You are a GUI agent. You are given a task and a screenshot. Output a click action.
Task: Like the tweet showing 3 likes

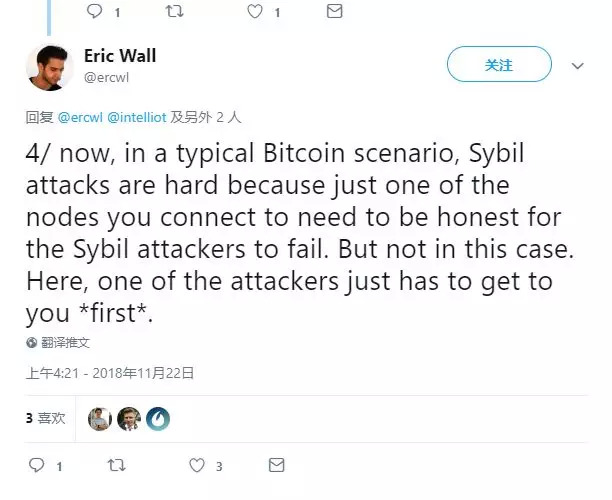coord(197,466)
